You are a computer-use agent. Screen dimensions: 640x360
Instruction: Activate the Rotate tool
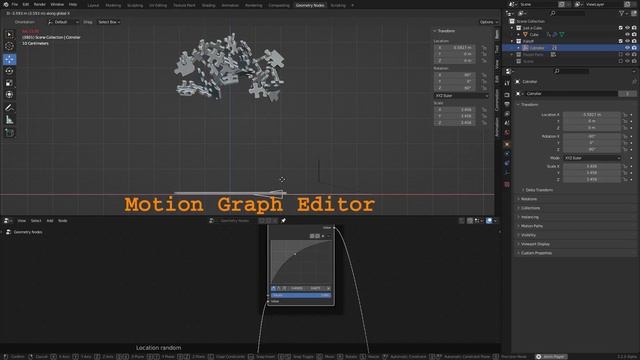(x=9, y=71)
